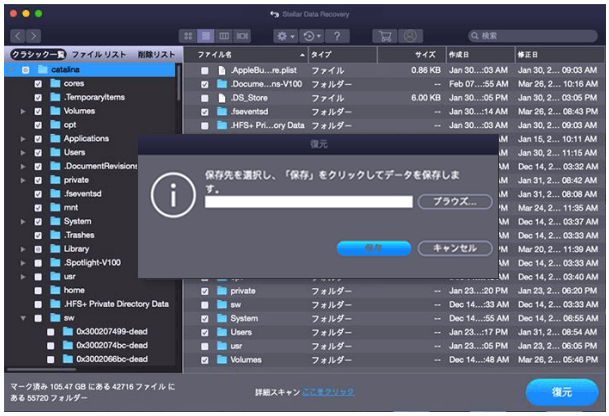Image resolution: width=609 pixels, height=416 pixels.
Task: Go back with the left arrow button
Action: pyautogui.click(x=17, y=36)
